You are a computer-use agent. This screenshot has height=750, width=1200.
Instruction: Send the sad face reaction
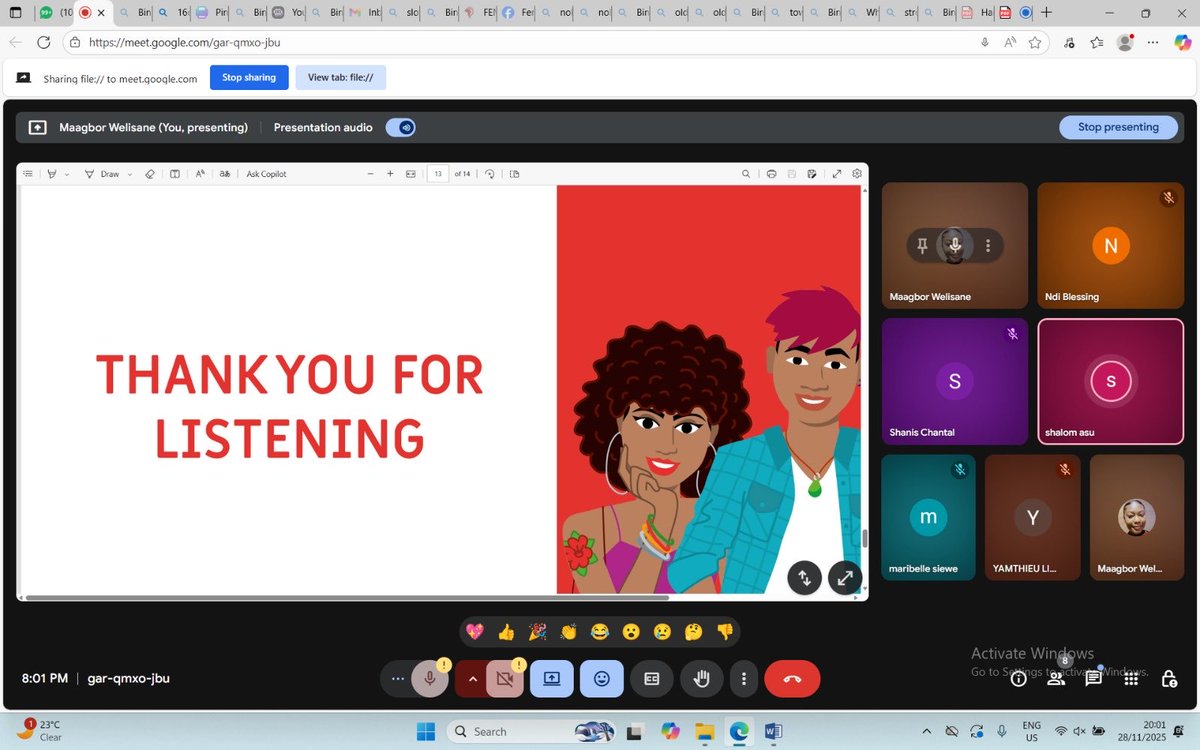click(x=662, y=632)
